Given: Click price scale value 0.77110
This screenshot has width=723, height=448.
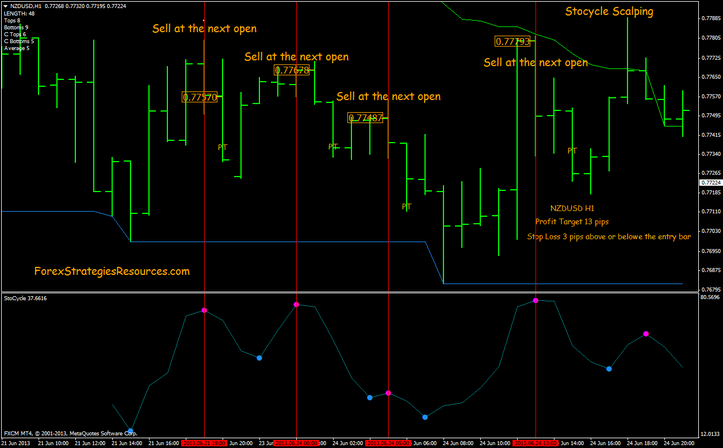Looking at the screenshot, I should (x=711, y=212).
